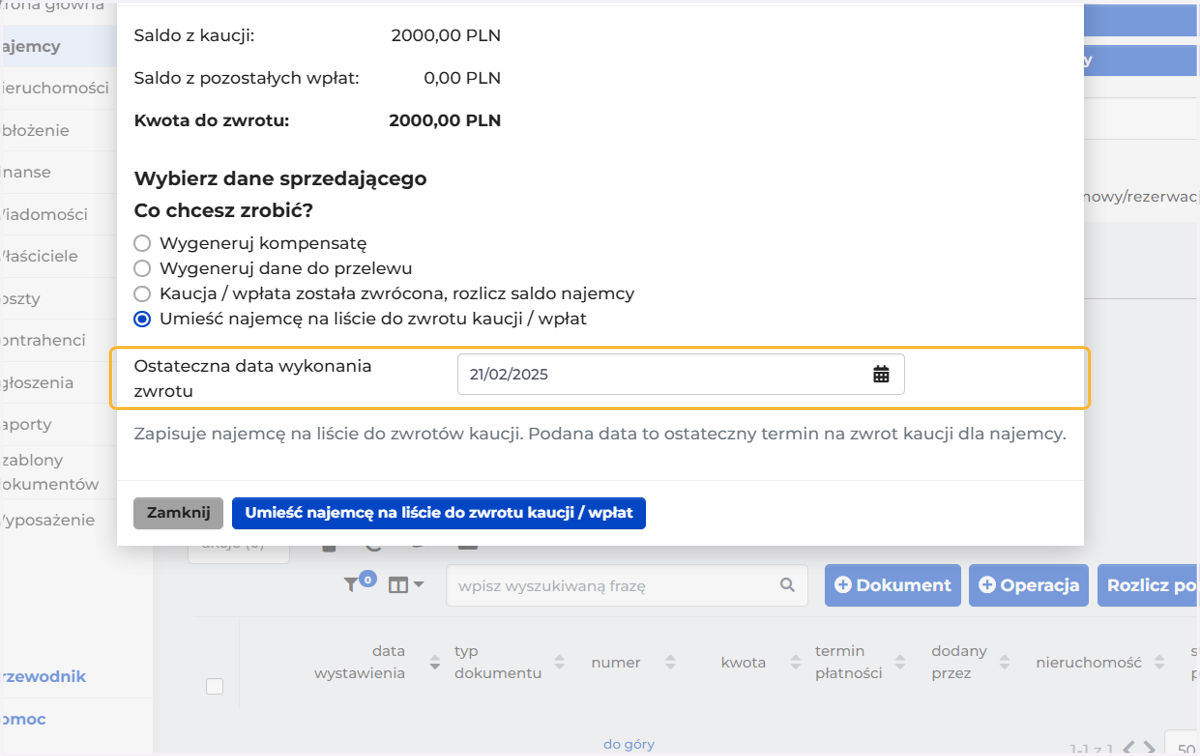Image resolution: width=1200 pixels, height=756 pixels.
Task: Open the calendar picker in the date field
Action: tap(881, 374)
